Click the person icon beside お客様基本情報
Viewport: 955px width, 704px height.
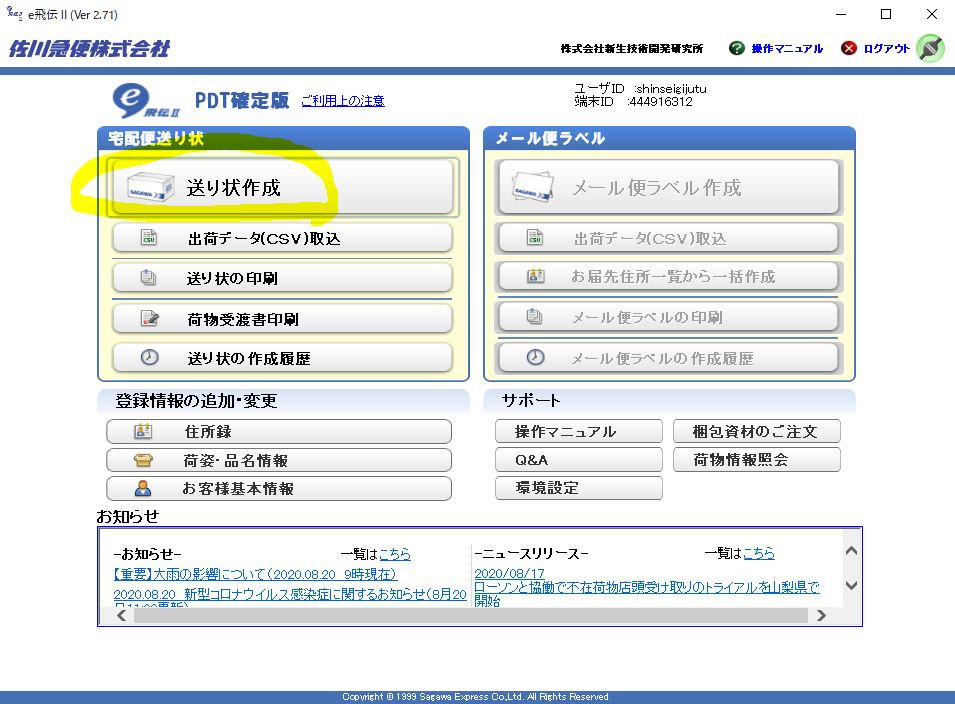tap(143, 489)
